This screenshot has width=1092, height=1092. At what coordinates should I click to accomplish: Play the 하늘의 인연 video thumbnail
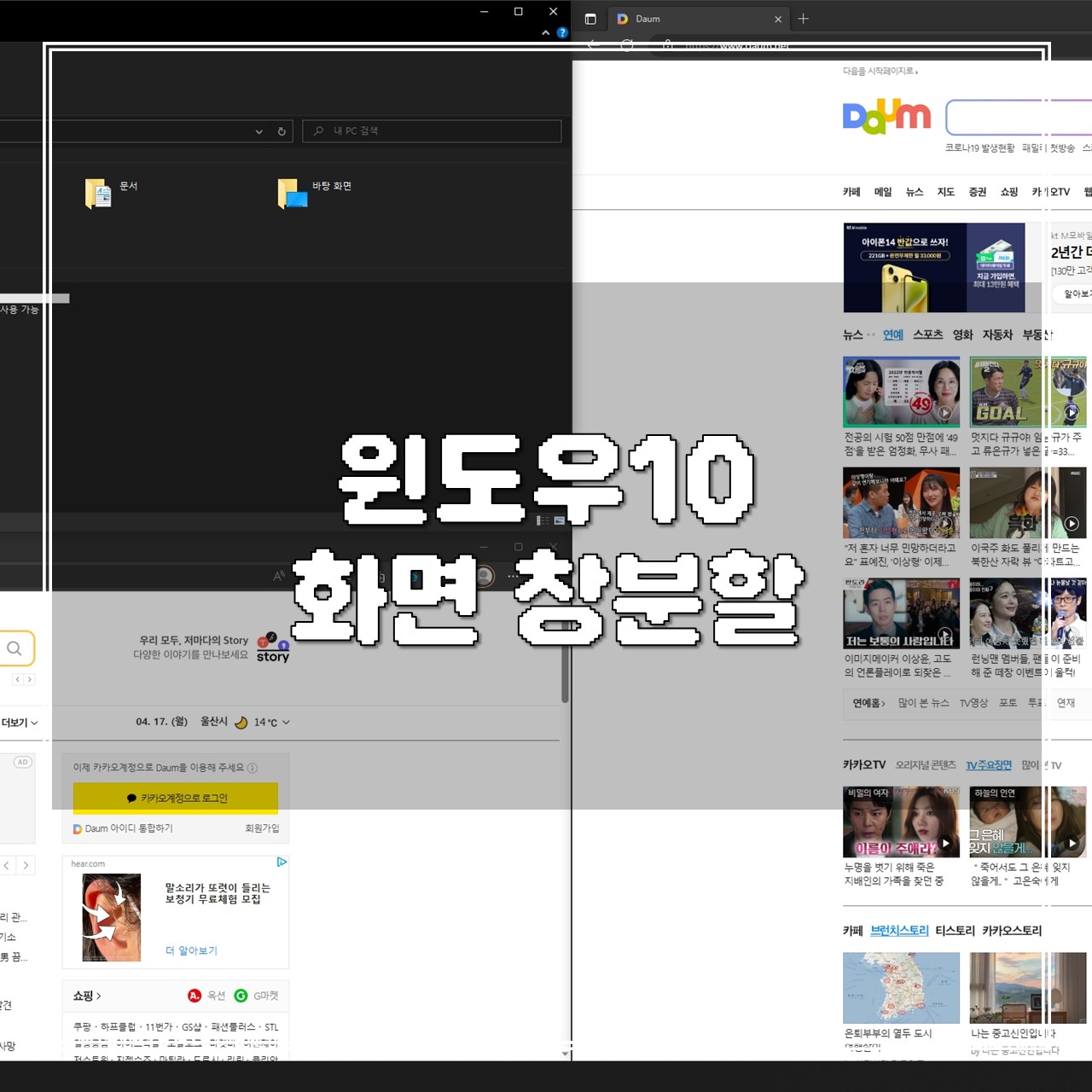pyautogui.click(x=1028, y=822)
